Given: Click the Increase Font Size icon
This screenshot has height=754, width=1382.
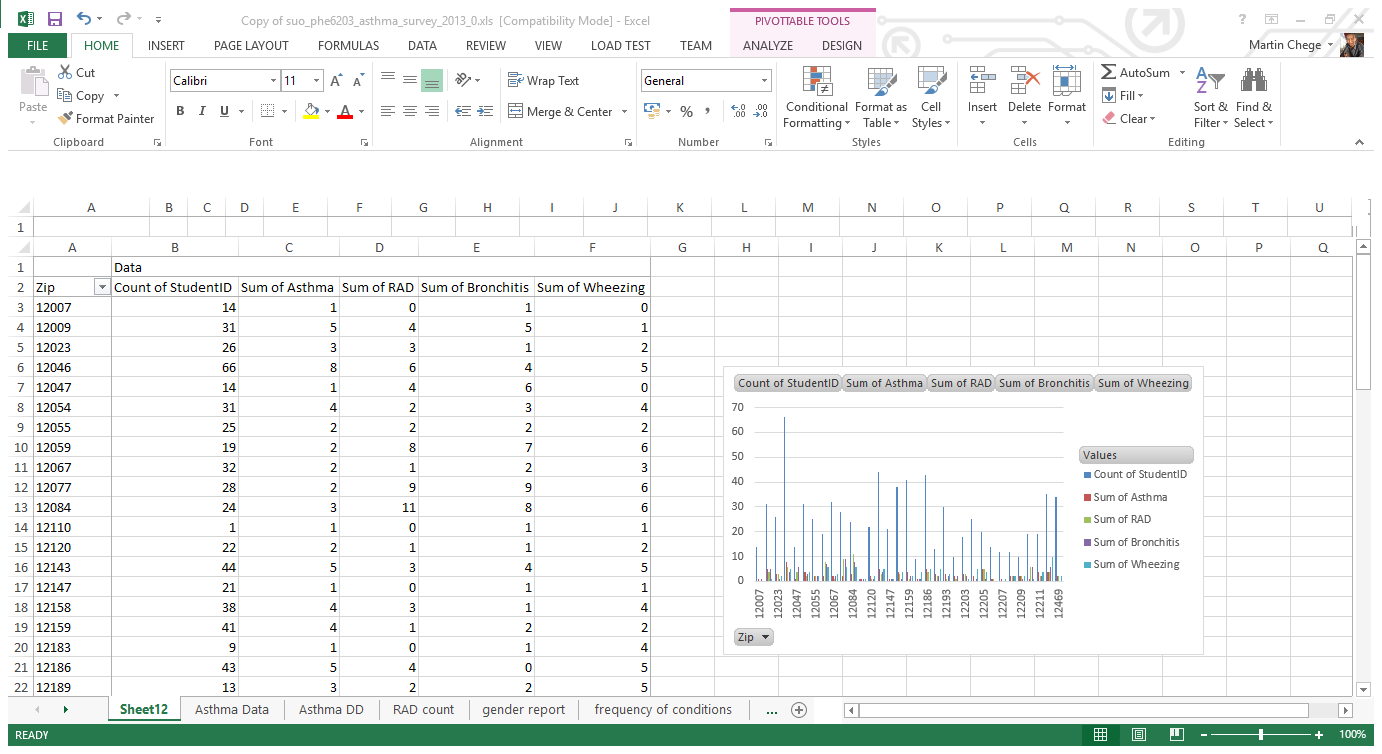Looking at the screenshot, I should coord(336,81).
